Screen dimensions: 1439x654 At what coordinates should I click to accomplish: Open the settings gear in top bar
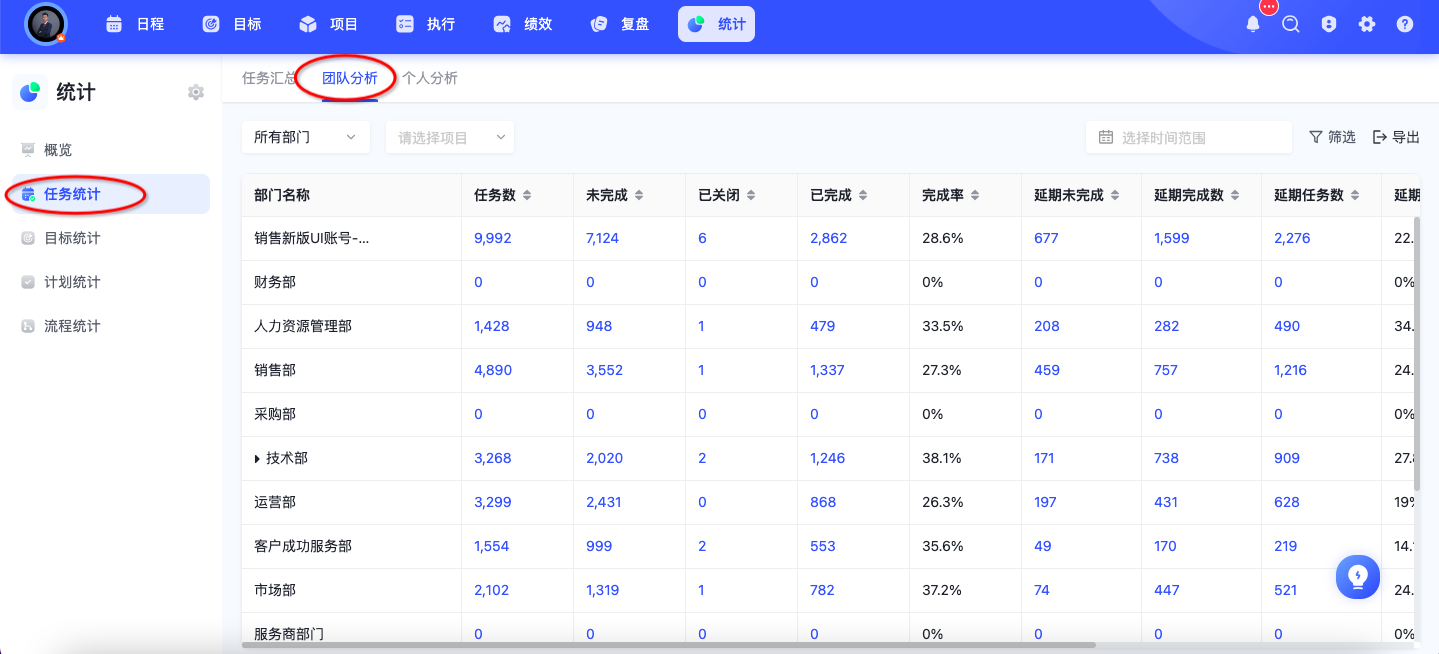tap(1367, 24)
